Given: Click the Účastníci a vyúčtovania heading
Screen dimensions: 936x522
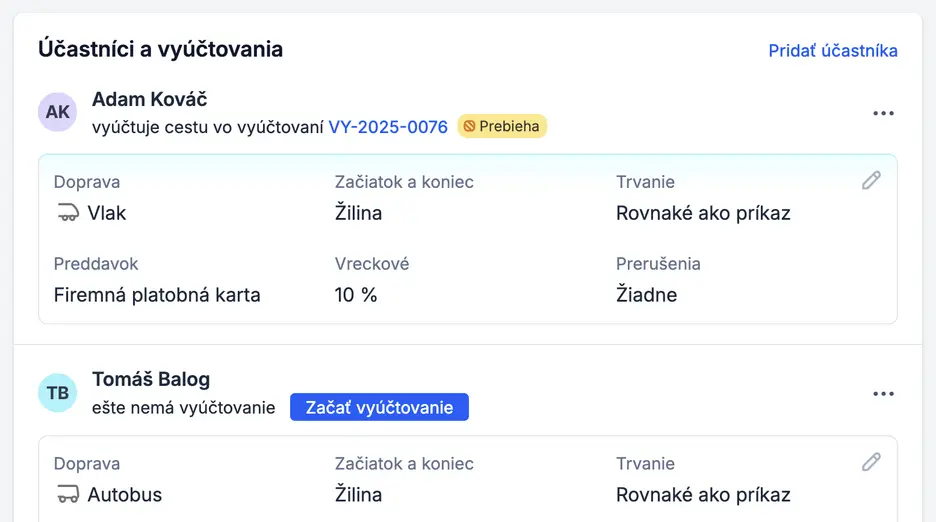Looking at the screenshot, I should 160,49.
